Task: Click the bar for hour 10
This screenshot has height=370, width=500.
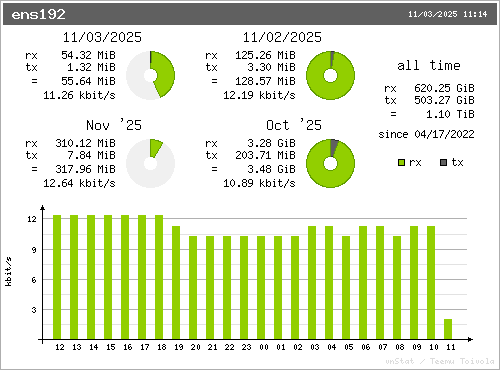Action: pyautogui.click(x=431, y=283)
